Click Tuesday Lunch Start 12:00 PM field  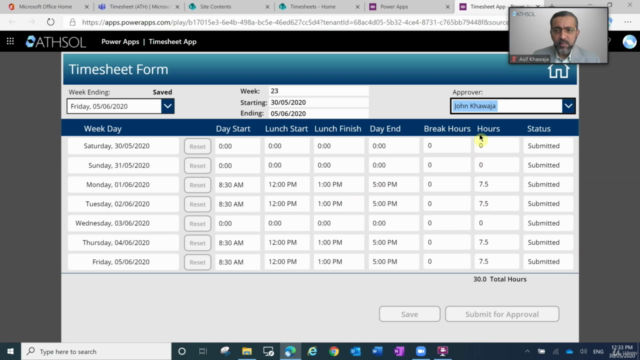point(287,204)
